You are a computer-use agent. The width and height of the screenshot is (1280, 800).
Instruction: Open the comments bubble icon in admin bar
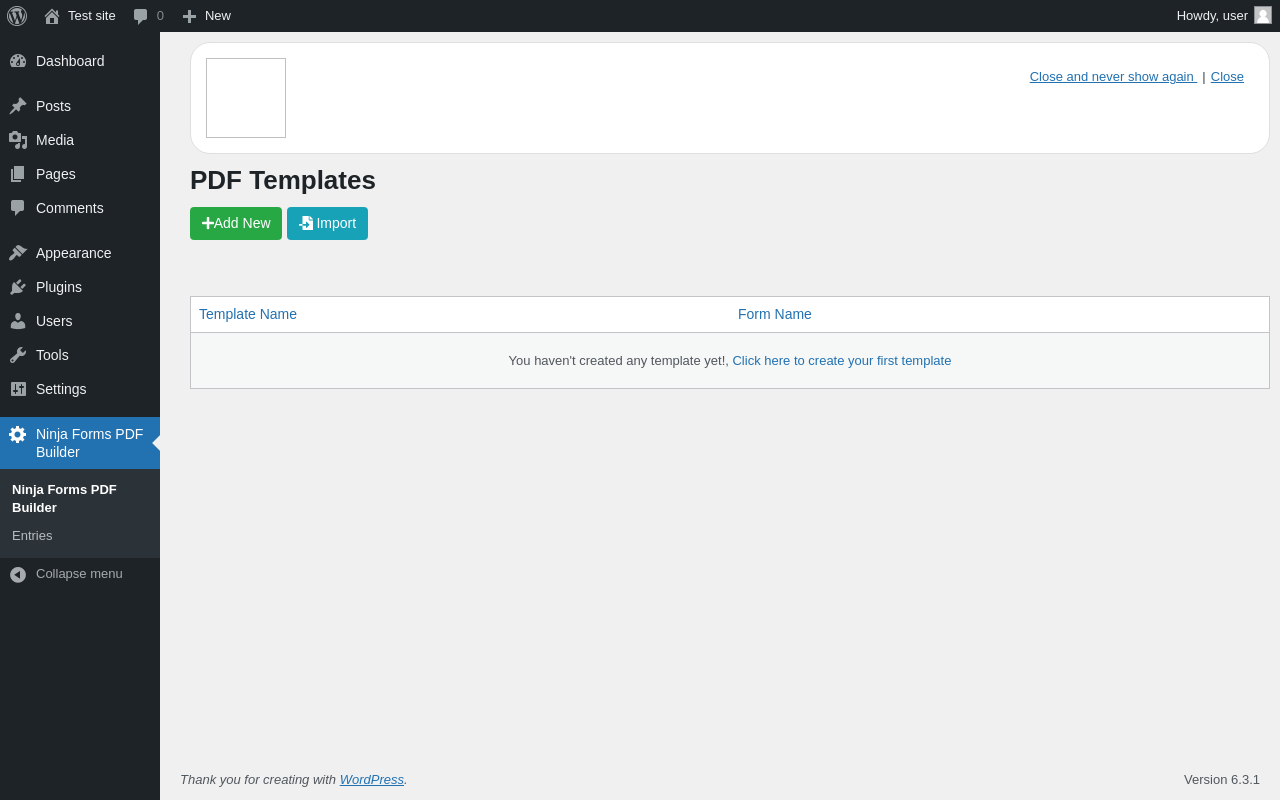coord(141,16)
